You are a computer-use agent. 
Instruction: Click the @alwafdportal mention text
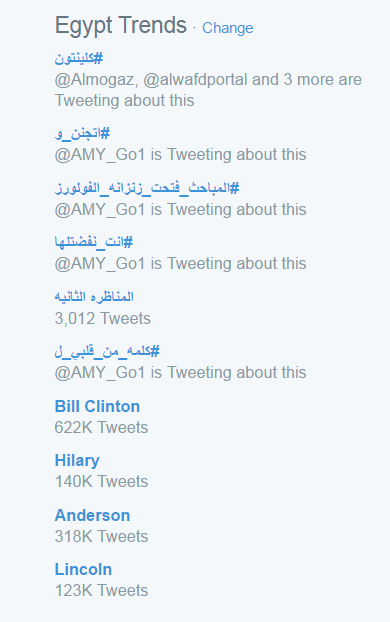tap(195, 80)
